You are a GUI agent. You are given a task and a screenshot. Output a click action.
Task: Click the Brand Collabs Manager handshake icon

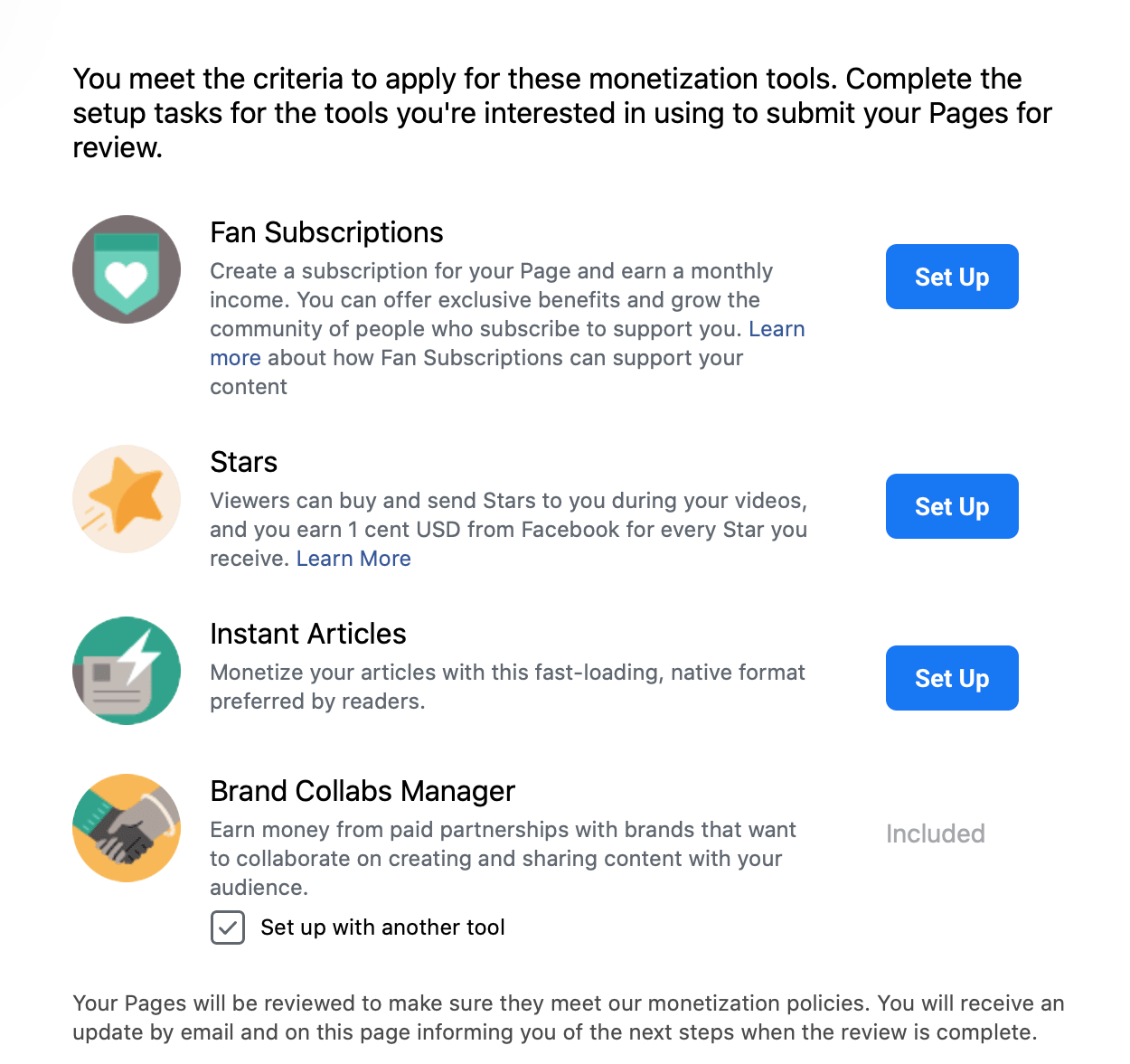click(x=127, y=828)
